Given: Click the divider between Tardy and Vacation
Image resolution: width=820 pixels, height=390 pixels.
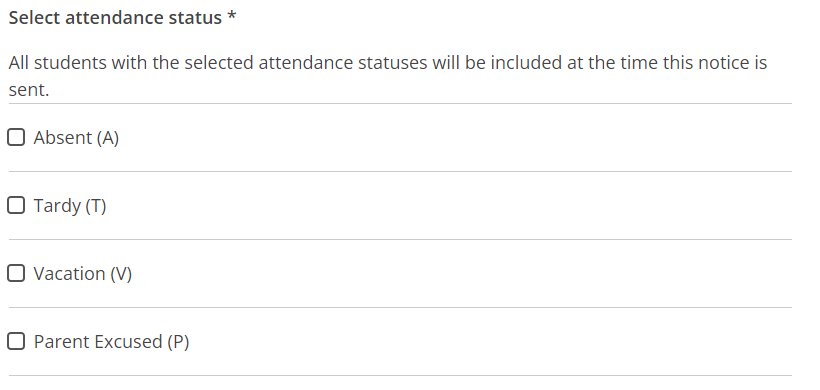Looking at the screenshot, I should 400,239.
